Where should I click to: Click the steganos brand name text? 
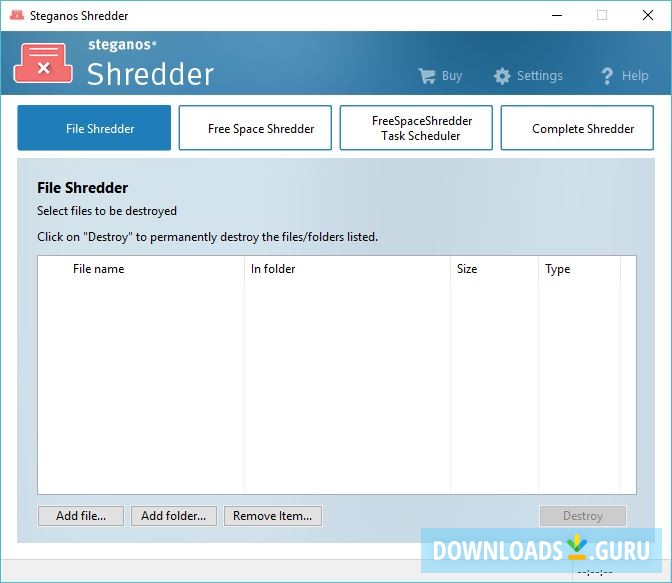(x=123, y=45)
